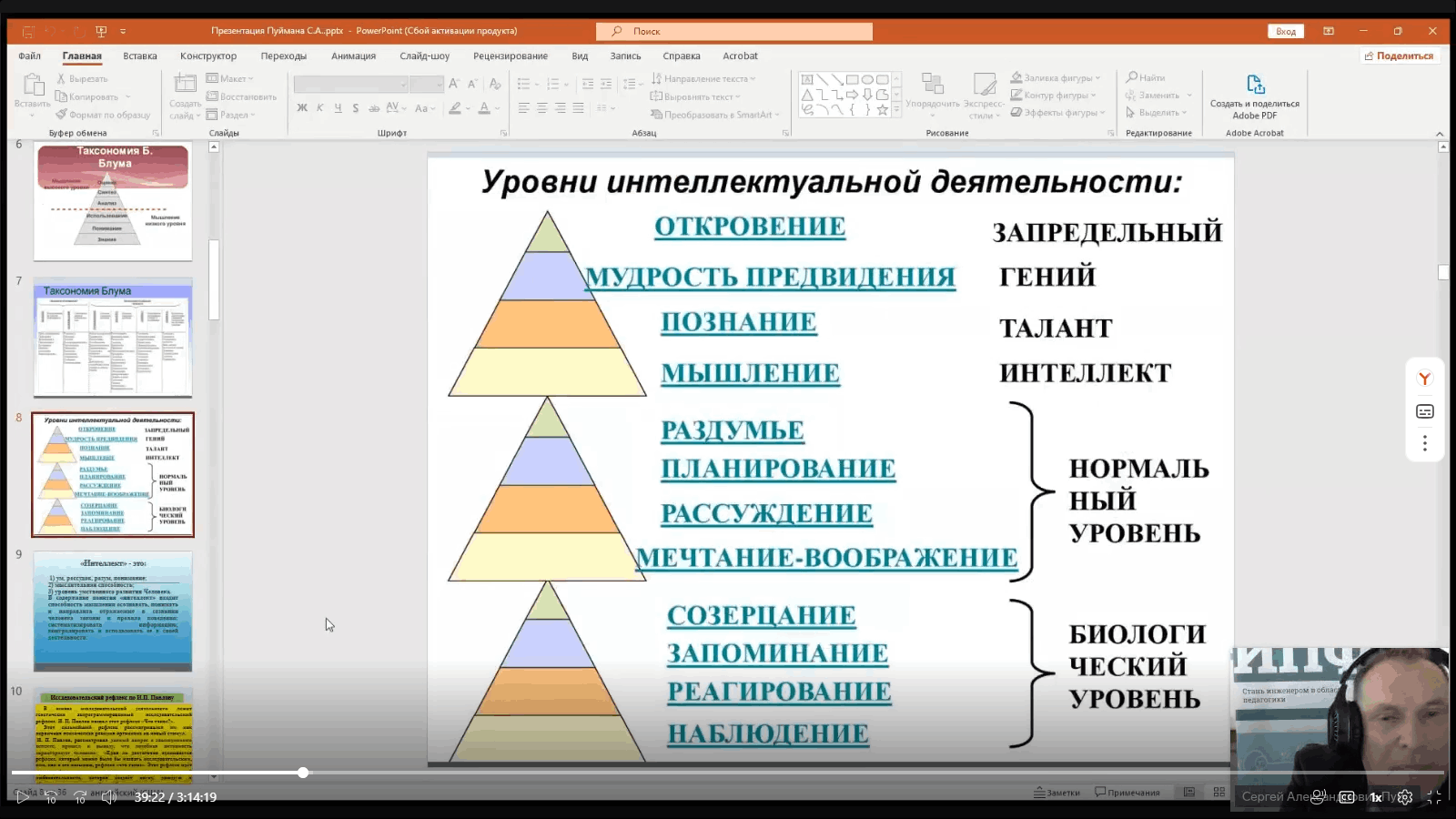Expand the shapes gallery more arrow

pyautogui.click(x=896, y=110)
